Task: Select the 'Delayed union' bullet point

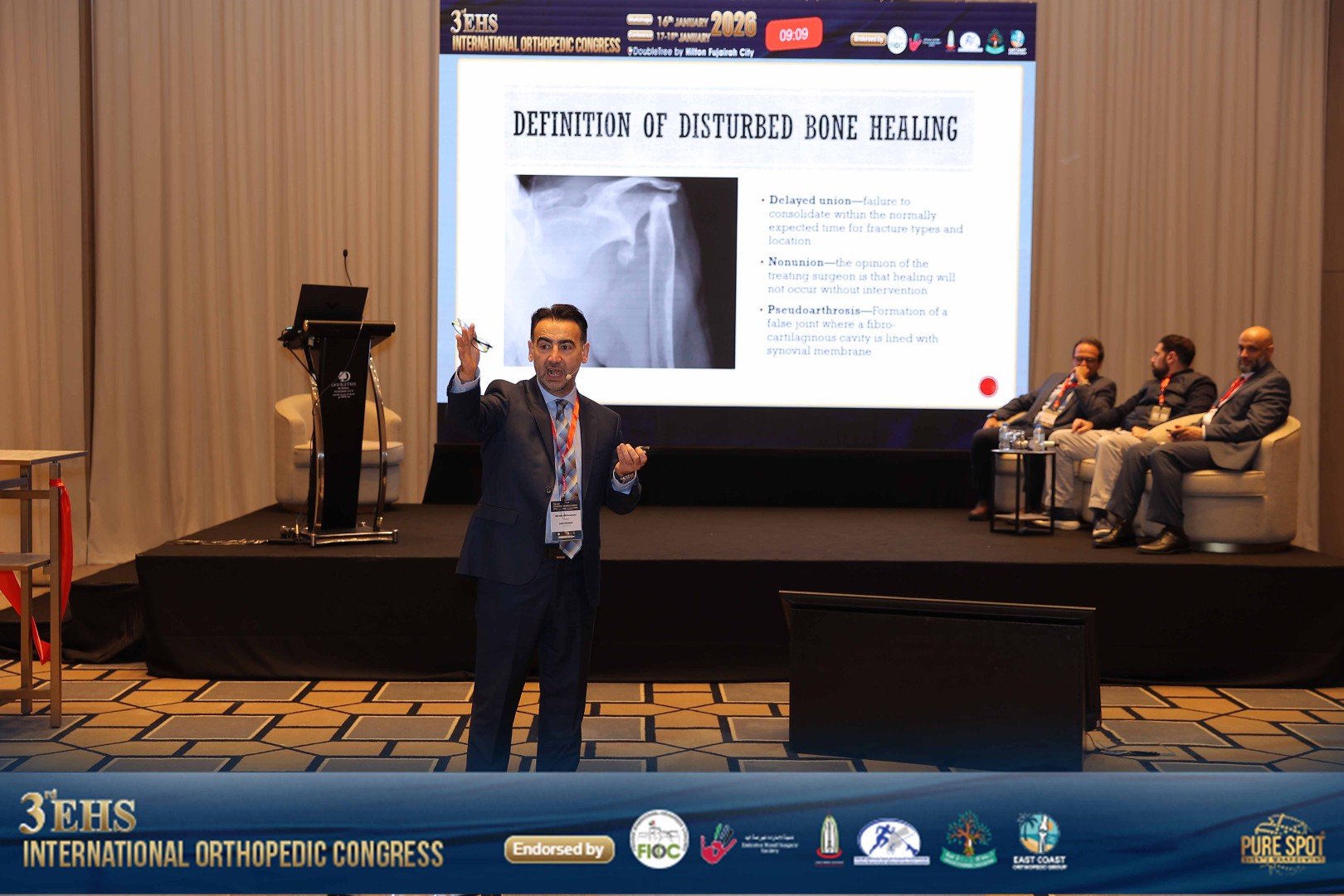Action: [862, 220]
